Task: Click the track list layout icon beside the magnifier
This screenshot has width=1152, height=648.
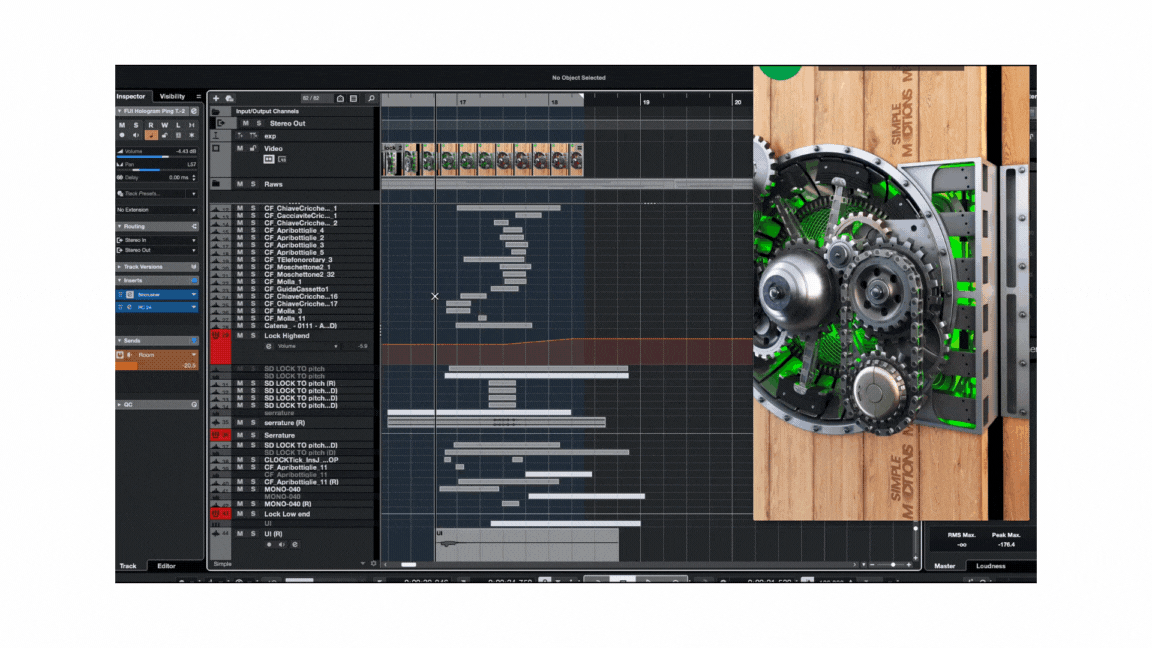Action: [x=353, y=98]
